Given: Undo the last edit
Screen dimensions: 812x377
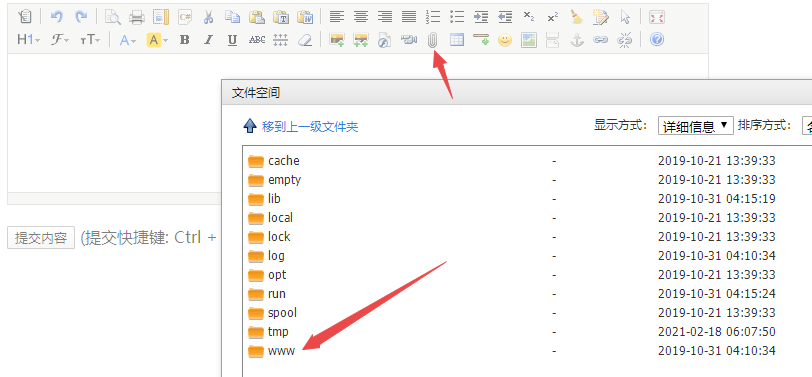Looking at the screenshot, I should pyautogui.click(x=56, y=17).
